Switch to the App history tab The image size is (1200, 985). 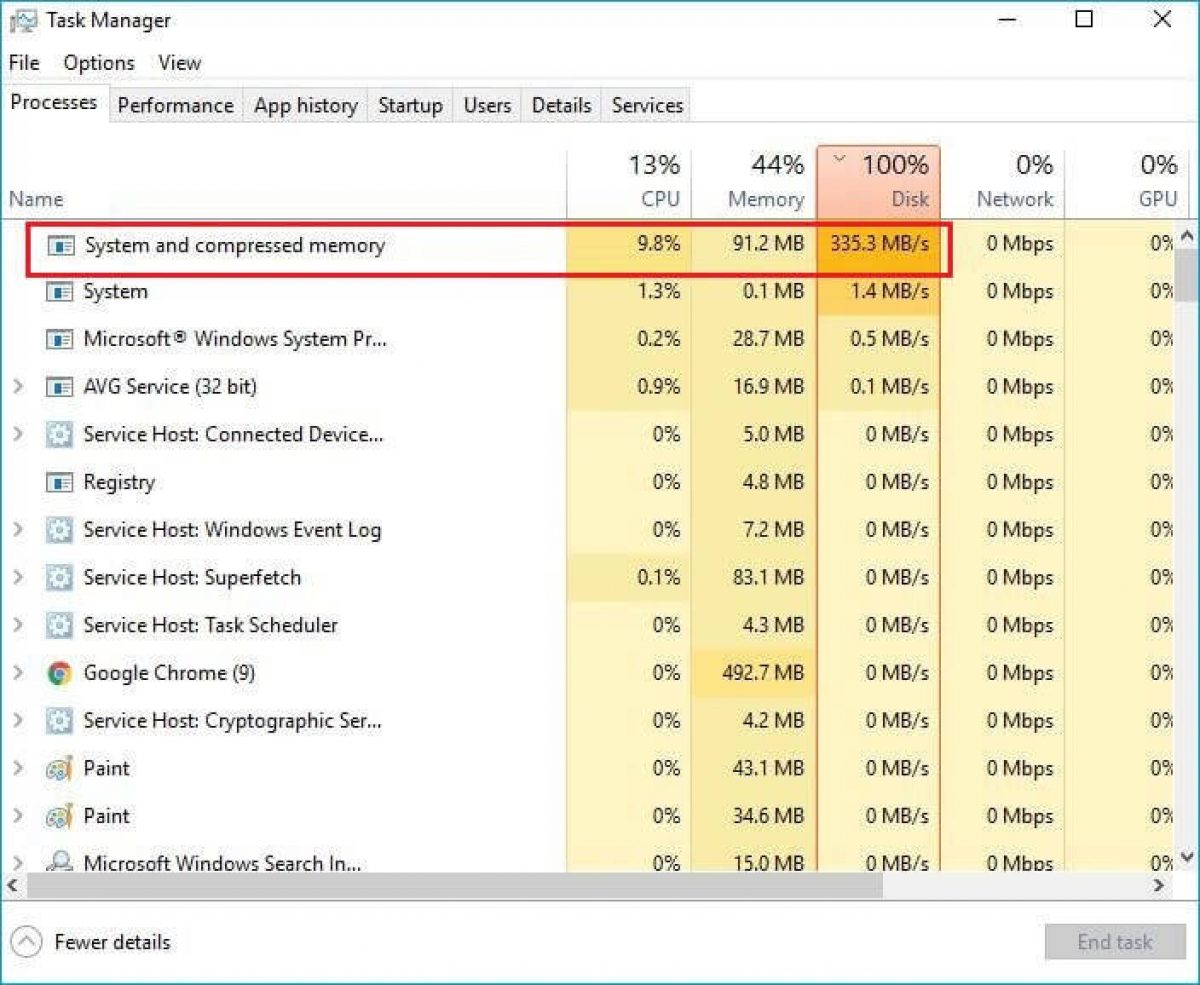click(x=306, y=106)
